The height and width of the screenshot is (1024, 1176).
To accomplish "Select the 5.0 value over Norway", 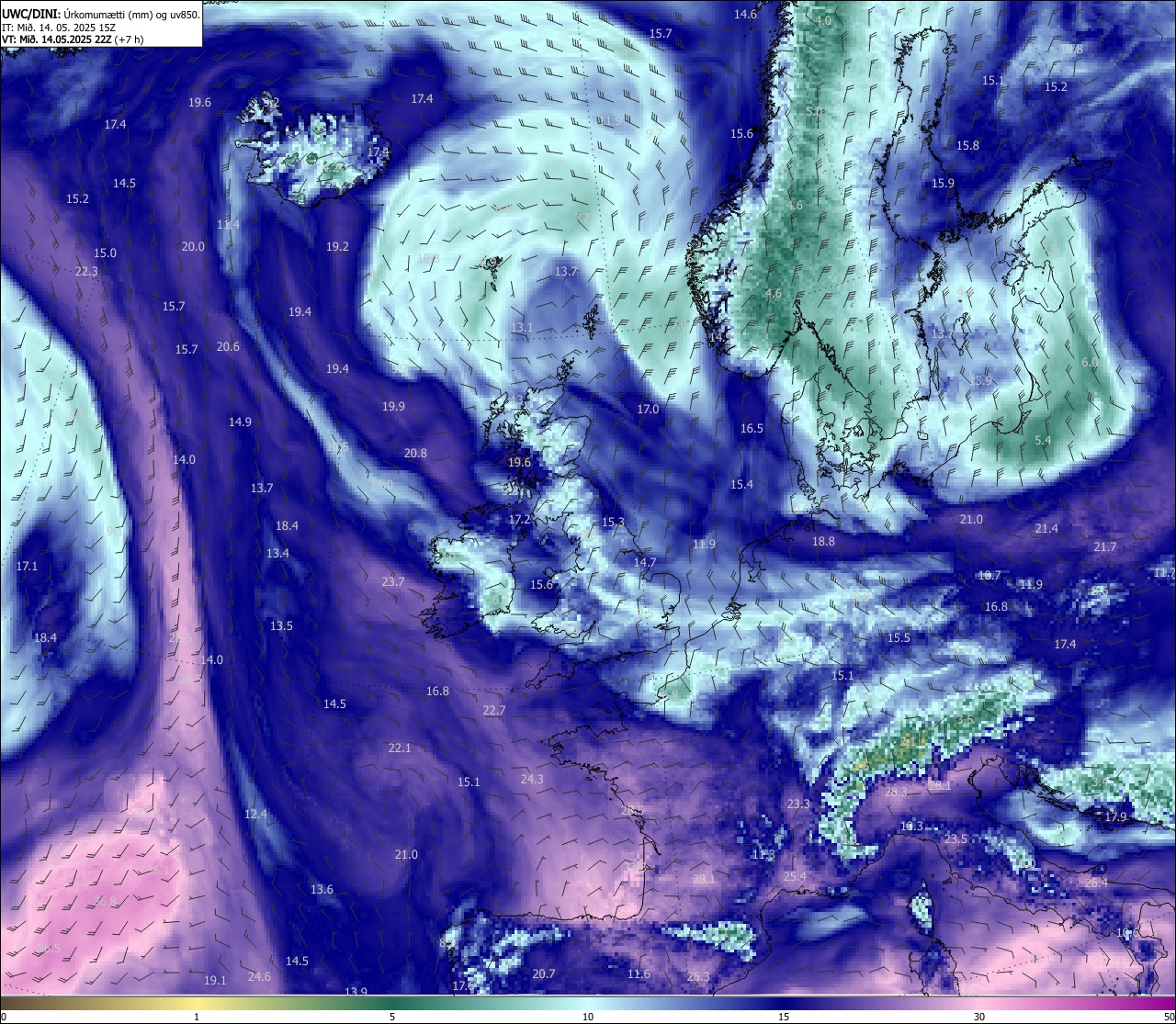I will coord(814,111).
